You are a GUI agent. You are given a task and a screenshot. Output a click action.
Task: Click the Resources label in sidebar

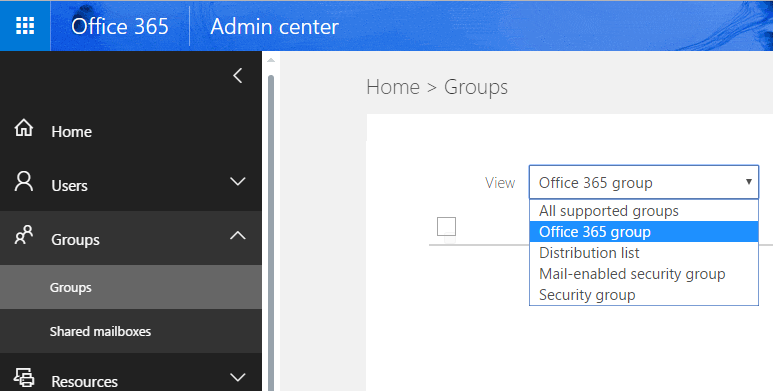[x=84, y=382]
